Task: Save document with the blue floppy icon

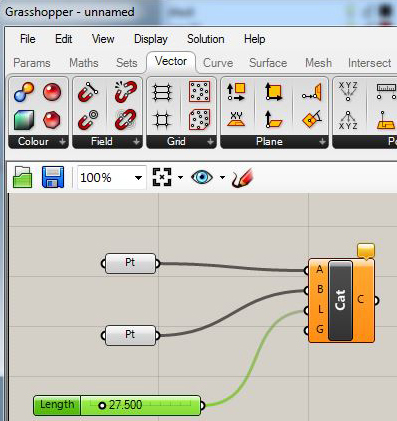Action: (x=53, y=177)
